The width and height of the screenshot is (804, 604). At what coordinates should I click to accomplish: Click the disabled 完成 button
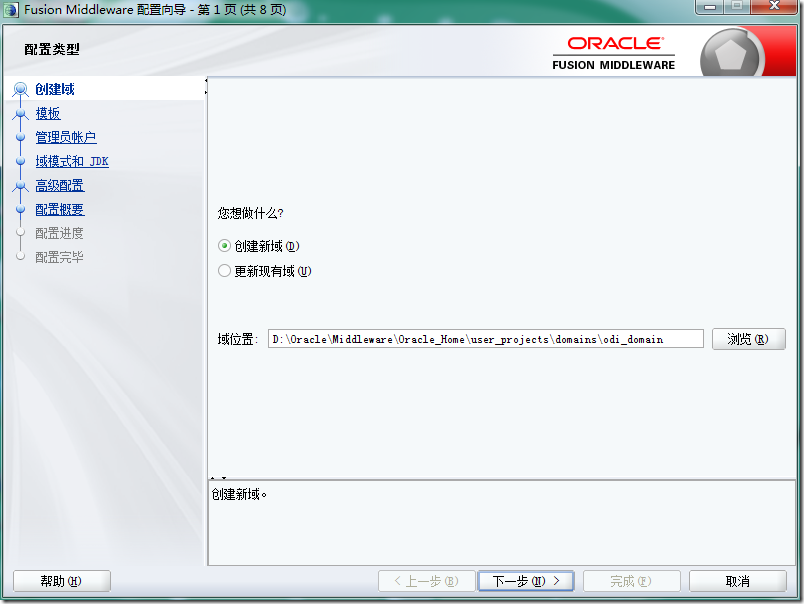[x=631, y=581]
